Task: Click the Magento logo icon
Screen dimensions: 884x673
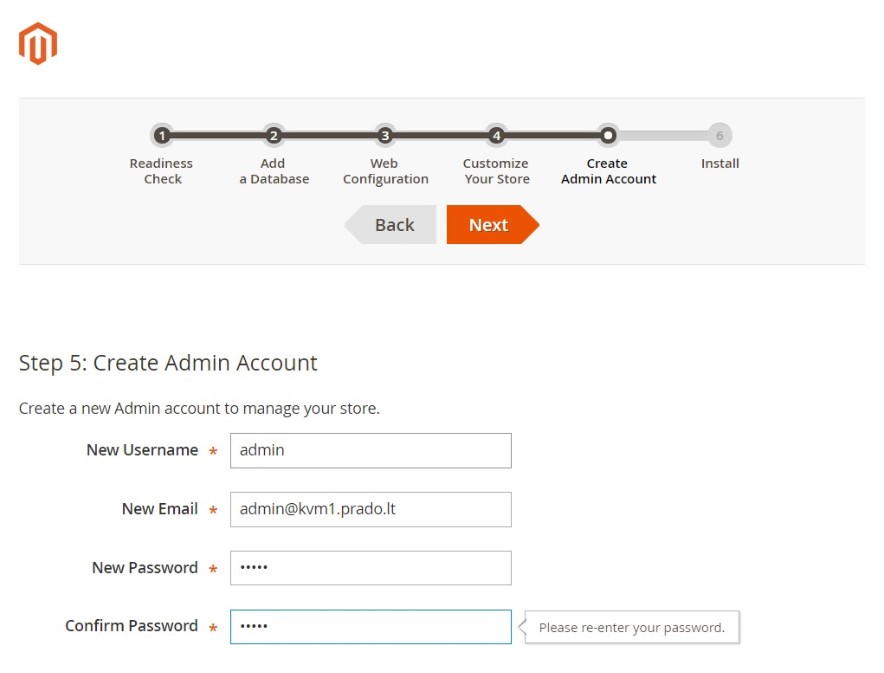Action: tap(38, 43)
